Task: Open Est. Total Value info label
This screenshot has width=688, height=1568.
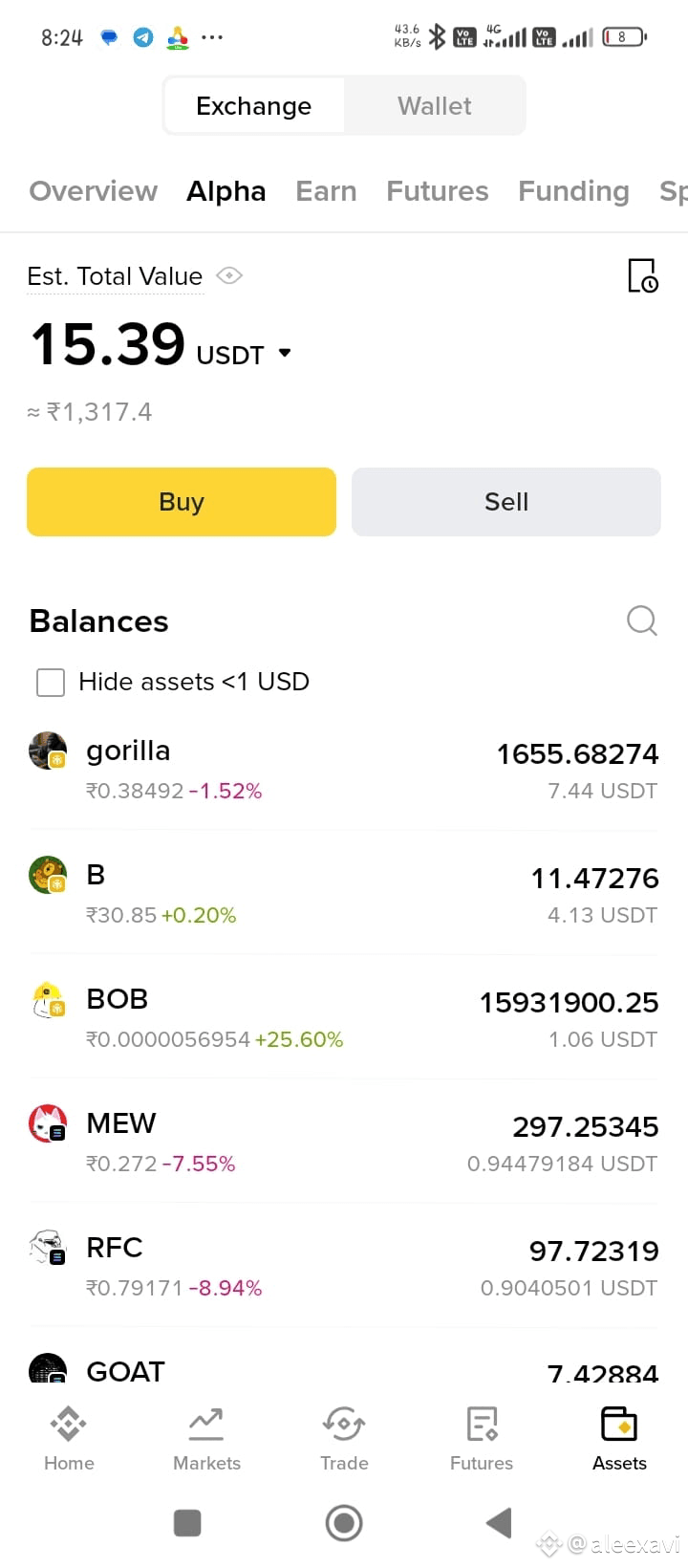Action: (115, 276)
